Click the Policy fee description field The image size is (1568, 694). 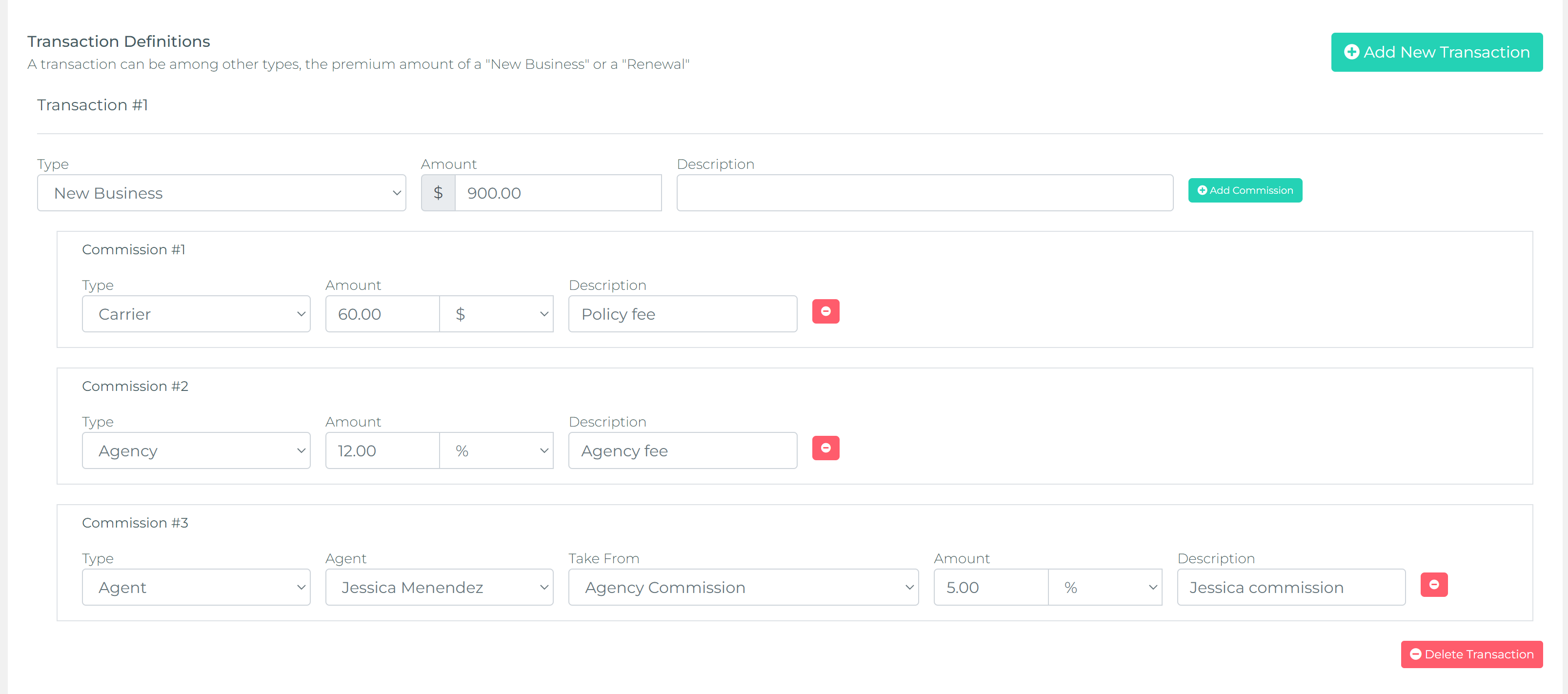(x=682, y=315)
